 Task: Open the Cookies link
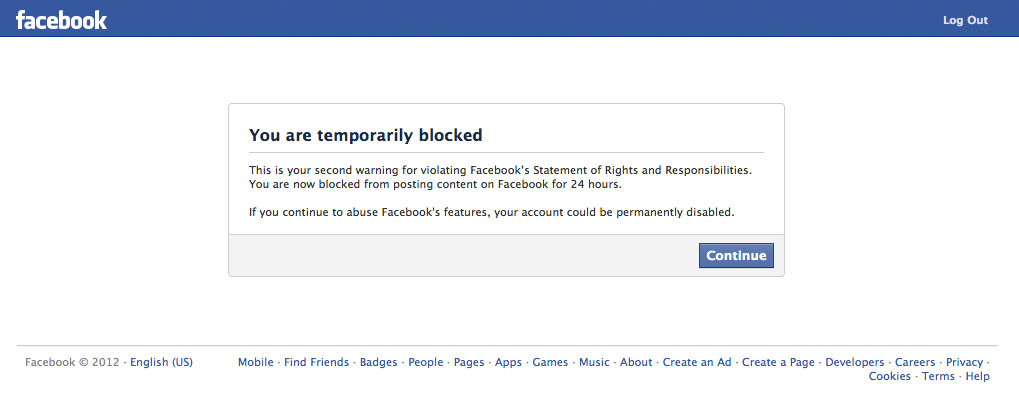pyautogui.click(x=890, y=377)
